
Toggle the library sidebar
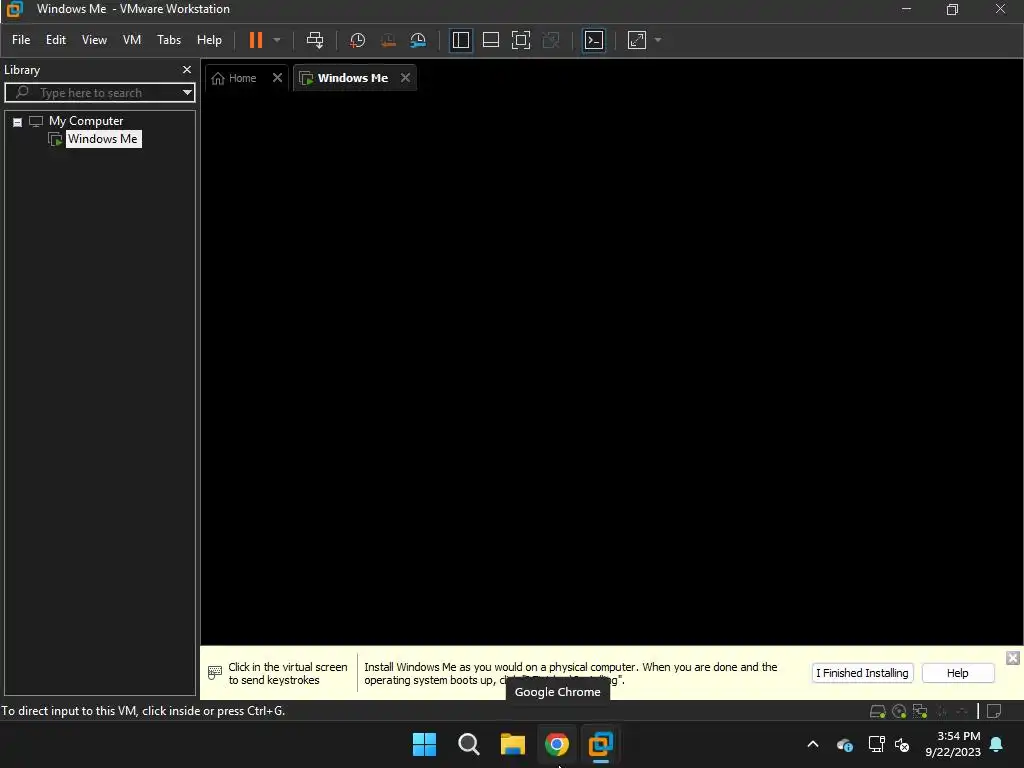point(460,40)
